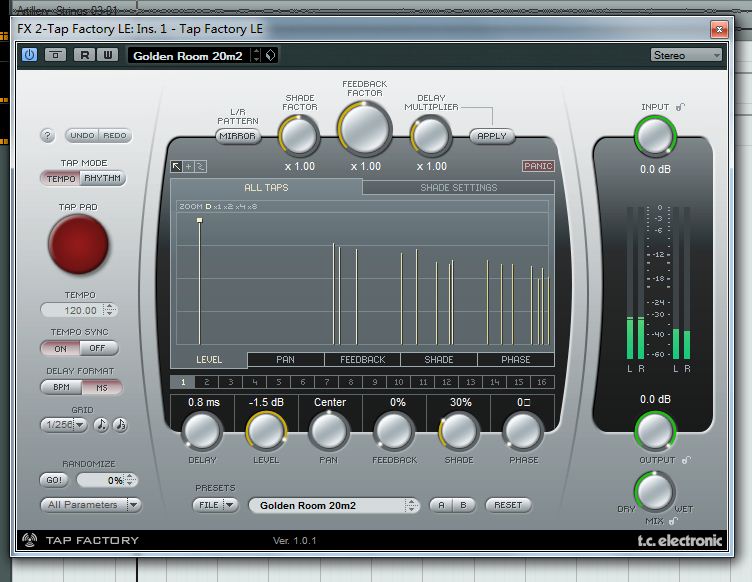
Task: Click the INPUT link lock icon
Action: click(x=680, y=107)
